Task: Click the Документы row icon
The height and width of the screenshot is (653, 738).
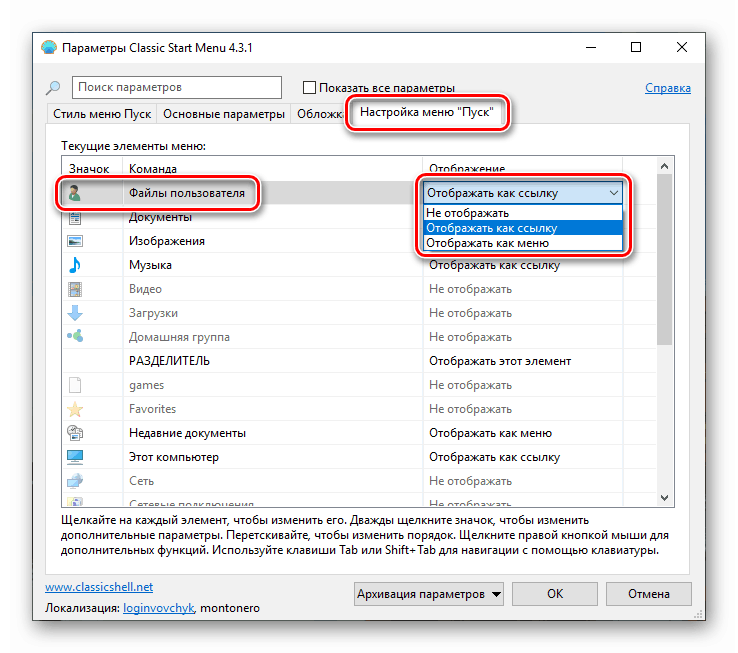Action: 75,218
